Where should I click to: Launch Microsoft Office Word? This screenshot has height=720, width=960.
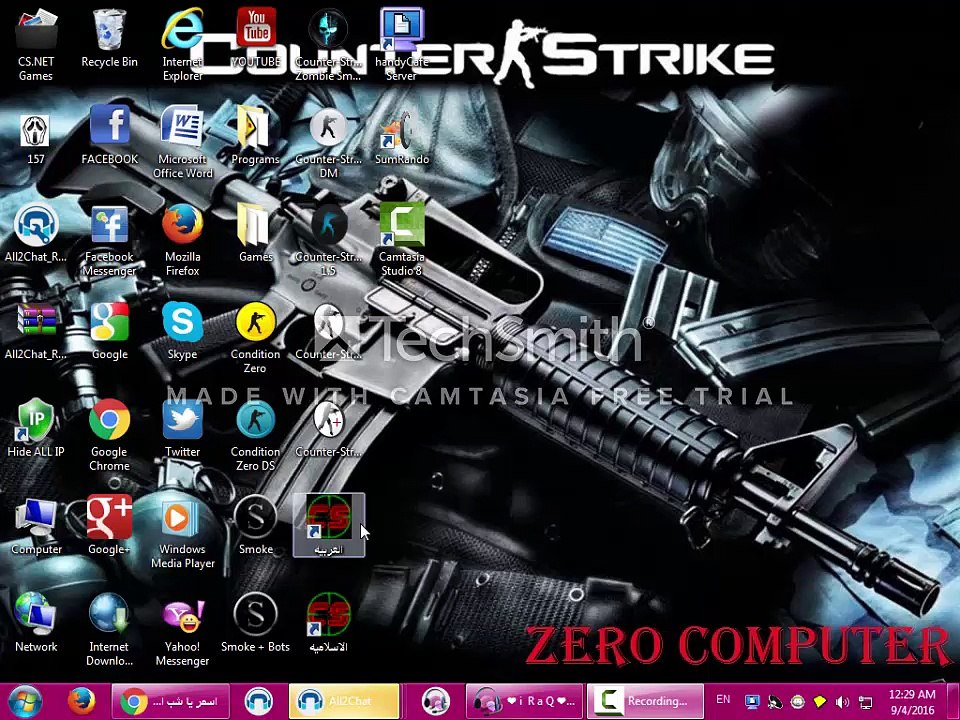click(x=182, y=142)
